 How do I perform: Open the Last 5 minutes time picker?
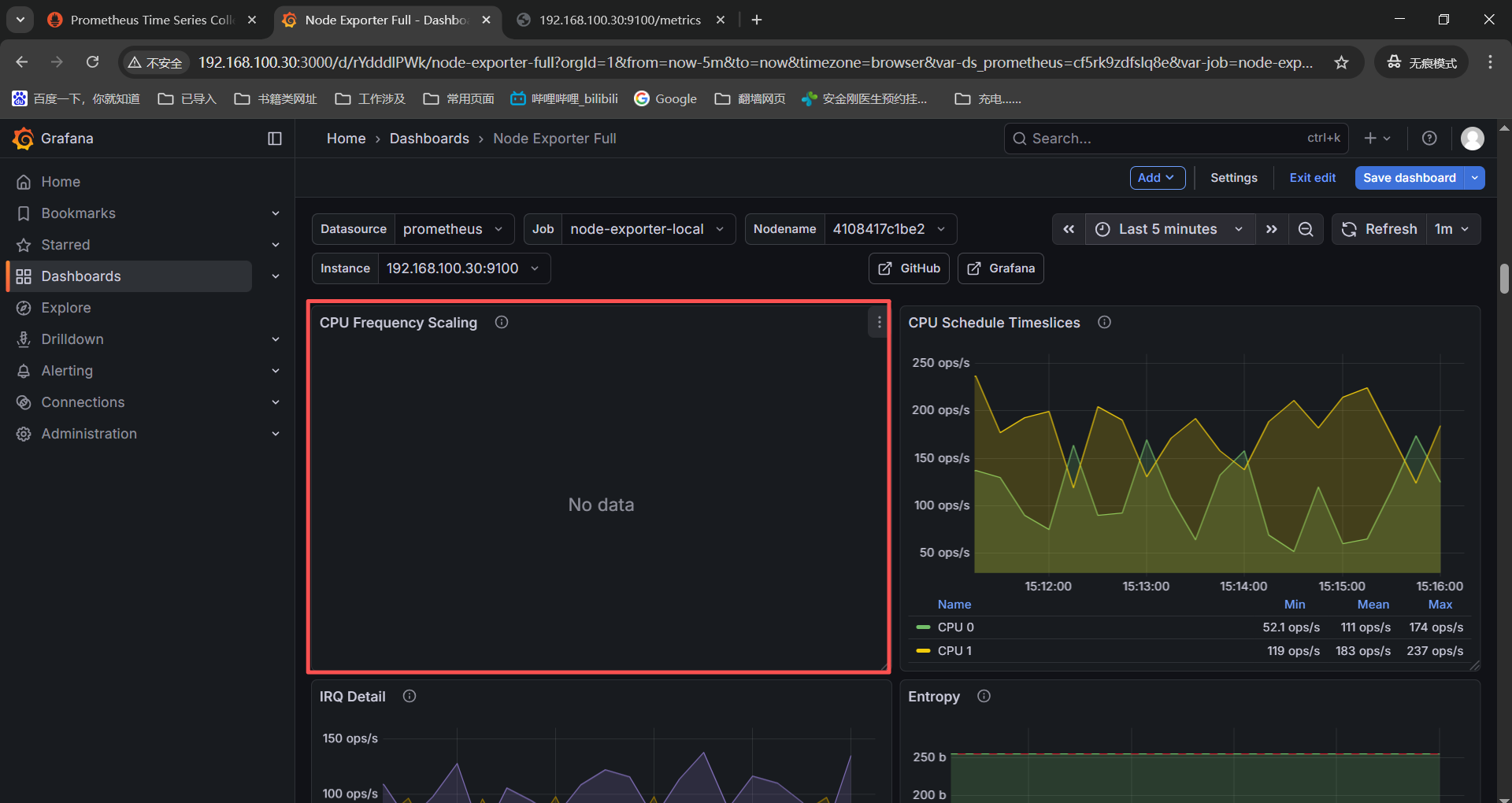point(1170,229)
